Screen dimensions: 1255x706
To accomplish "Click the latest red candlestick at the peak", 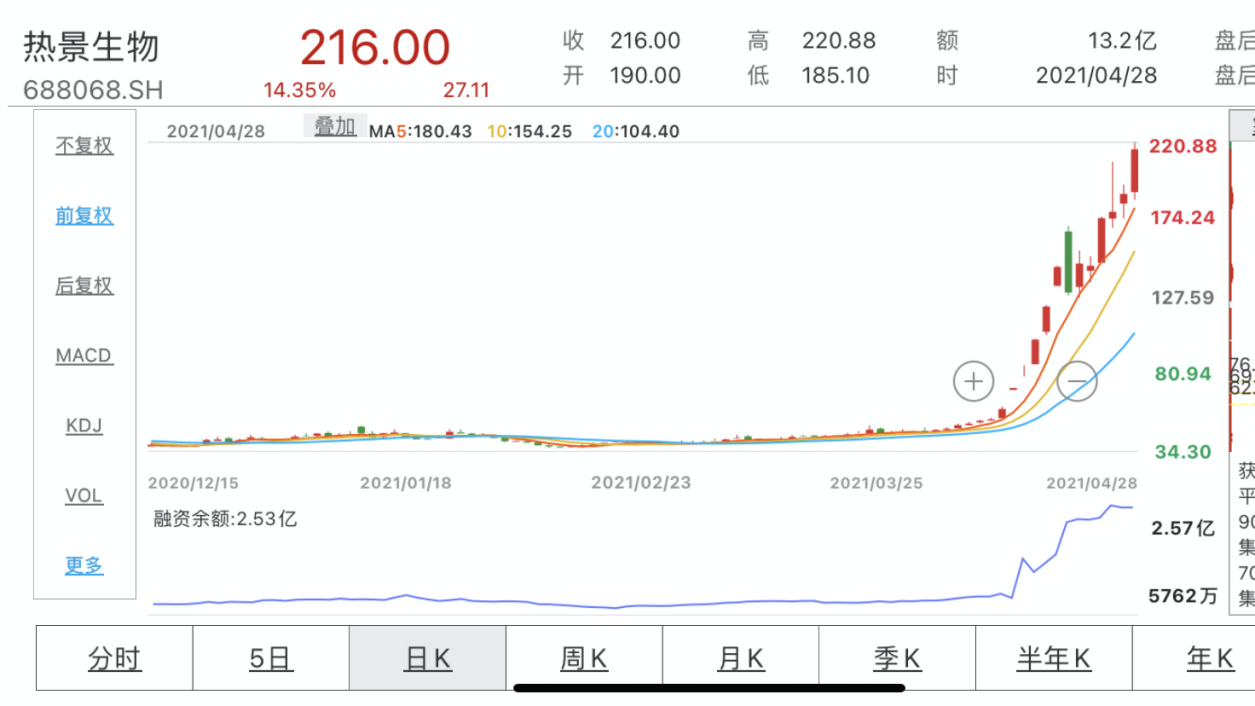I will coord(1135,170).
